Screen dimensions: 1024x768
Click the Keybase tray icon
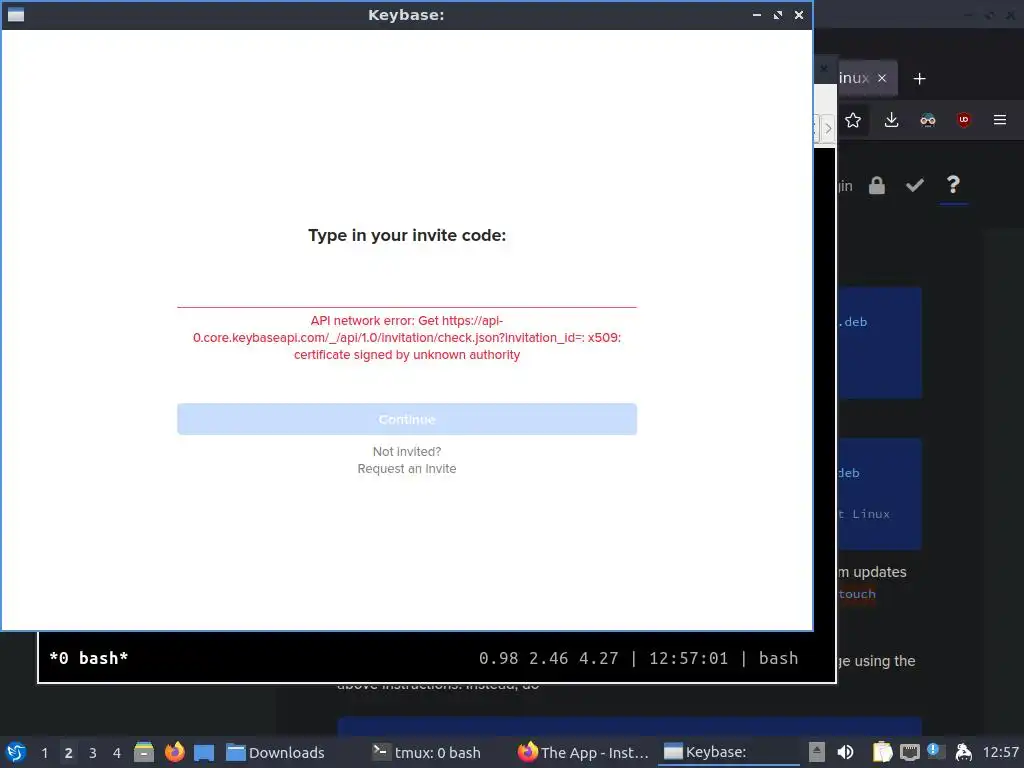[x=963, y=752]
